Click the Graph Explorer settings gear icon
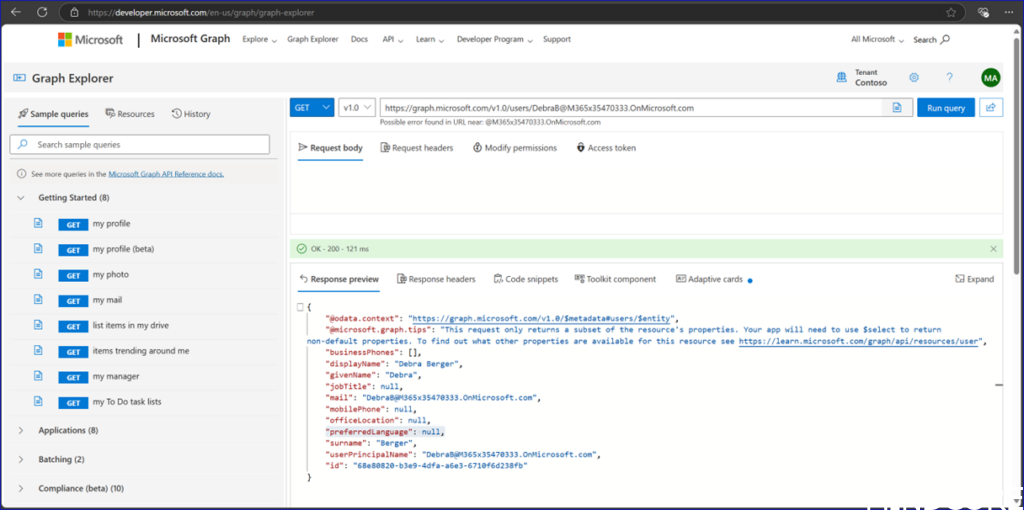The image size is (1024, 510). [913, 78]
